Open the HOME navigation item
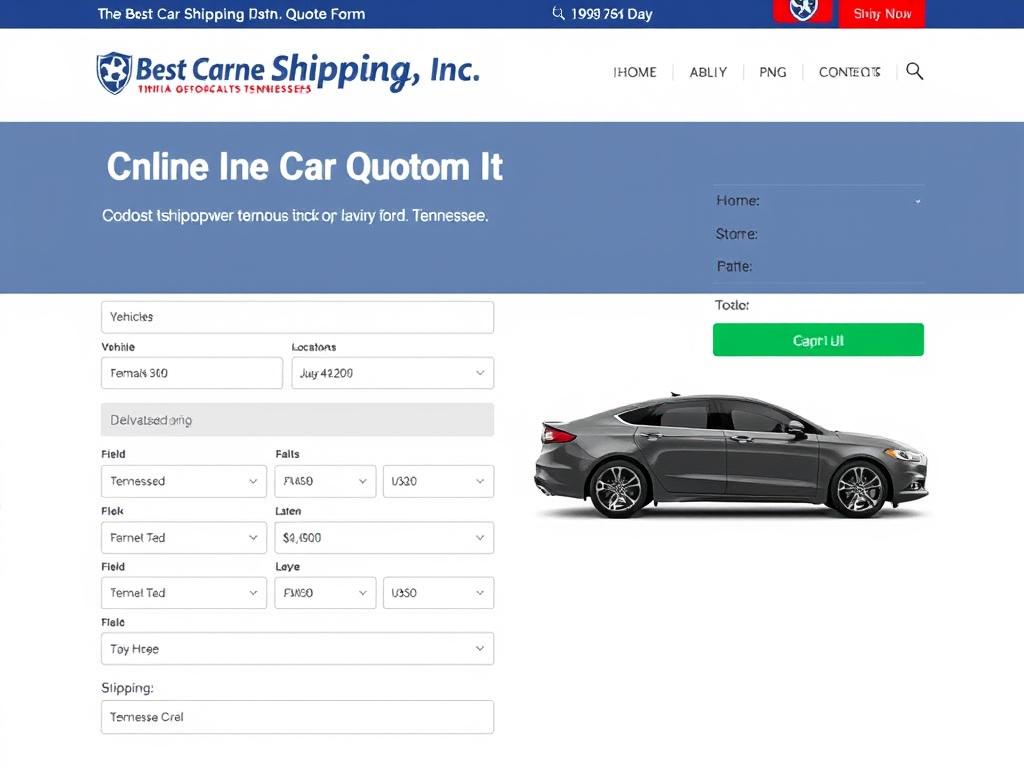 (x=634, y=72)
